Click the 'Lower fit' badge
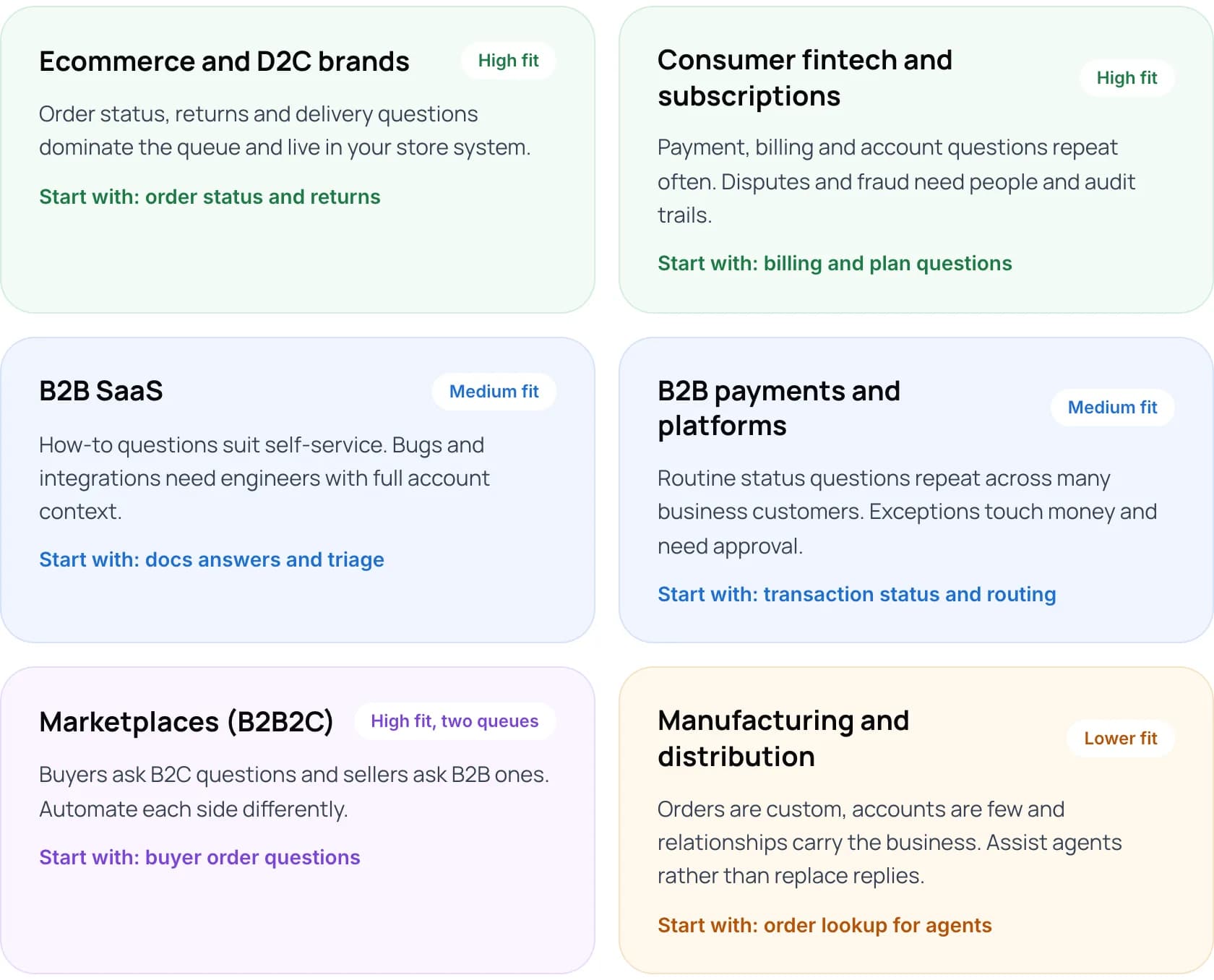This screenshot has width=1214, height=980. [1120, 739]
